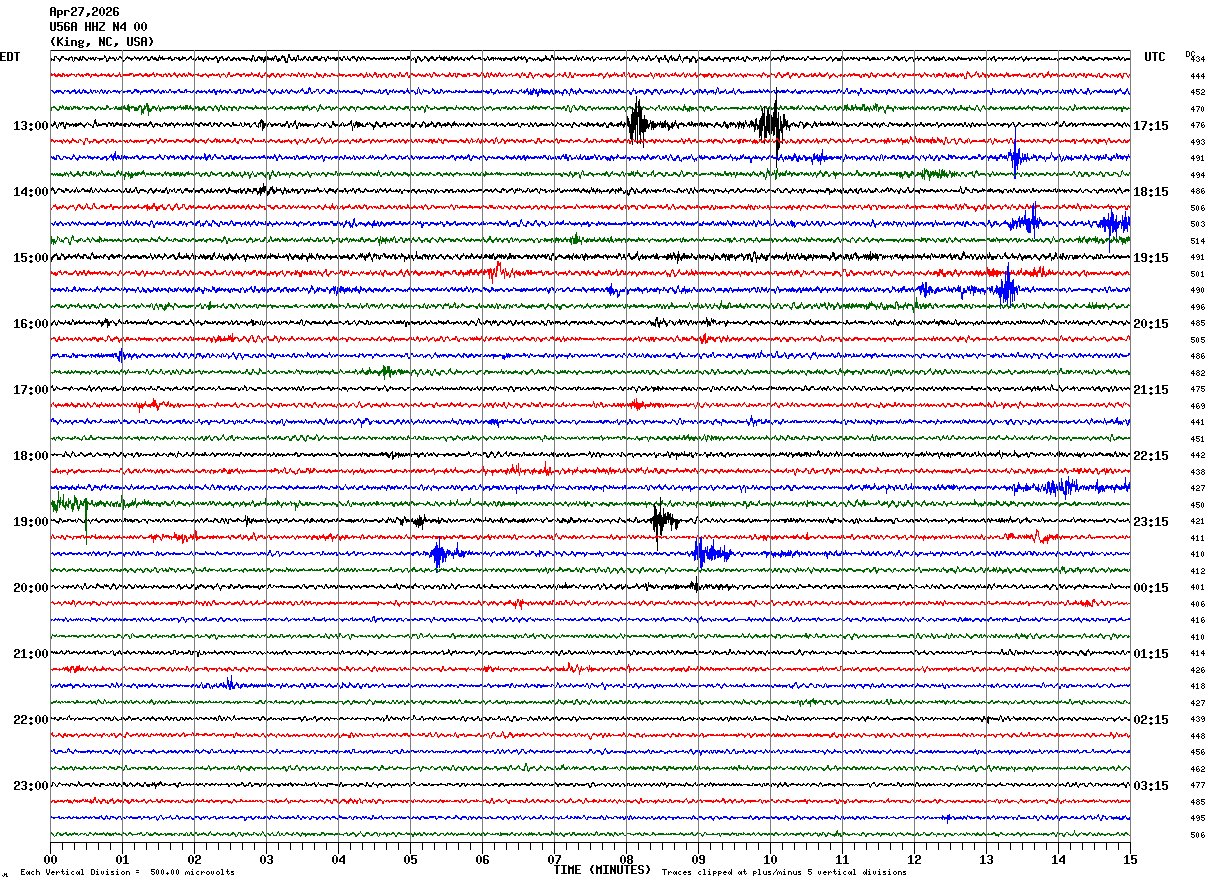Image resolution: width=1210 pixels, height=886 pixels.
Task: Click the 00:15 UTC time label
Action: click(x=1151, y=588)
